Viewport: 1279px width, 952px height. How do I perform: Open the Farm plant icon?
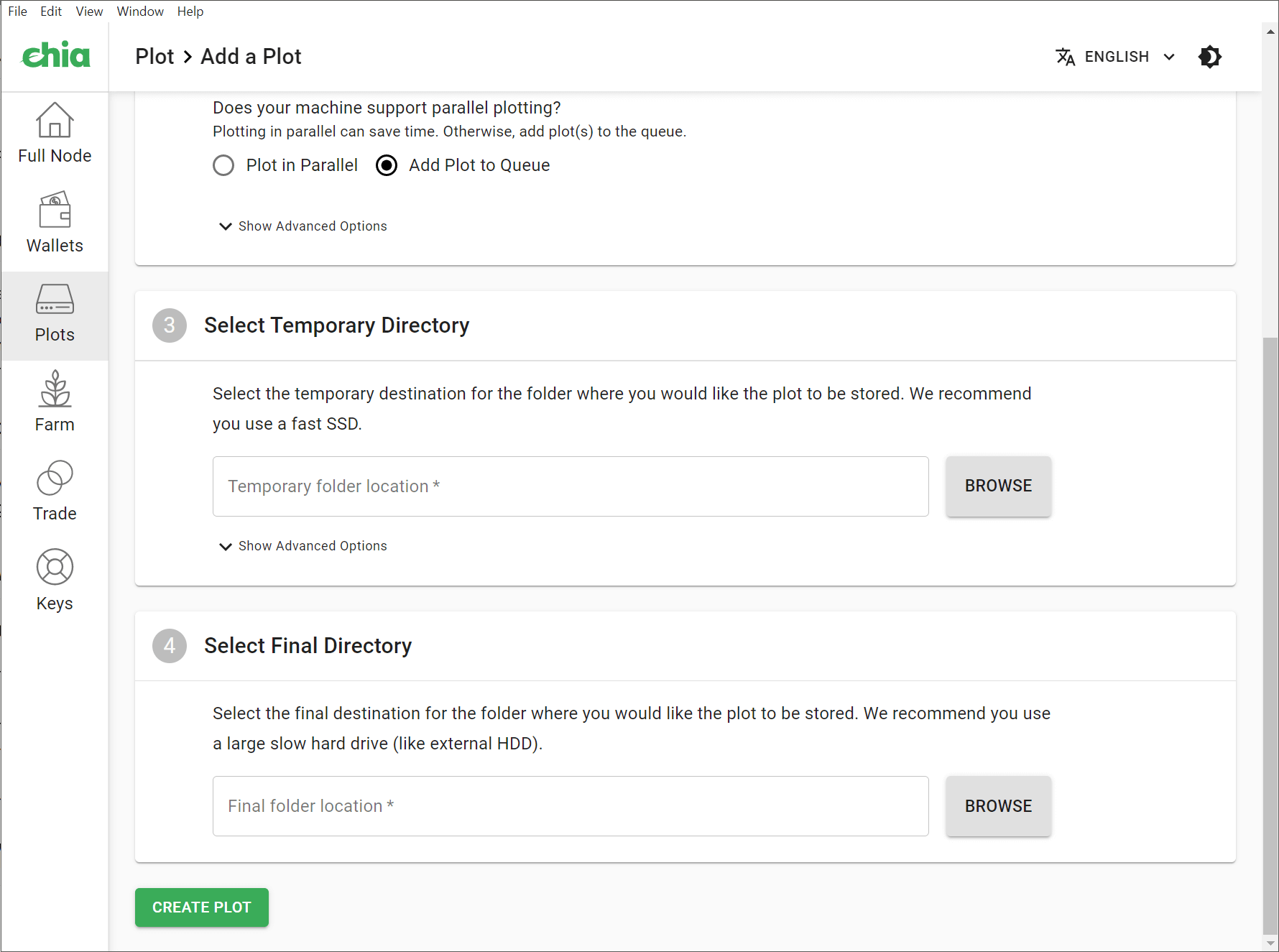(55, 389)
